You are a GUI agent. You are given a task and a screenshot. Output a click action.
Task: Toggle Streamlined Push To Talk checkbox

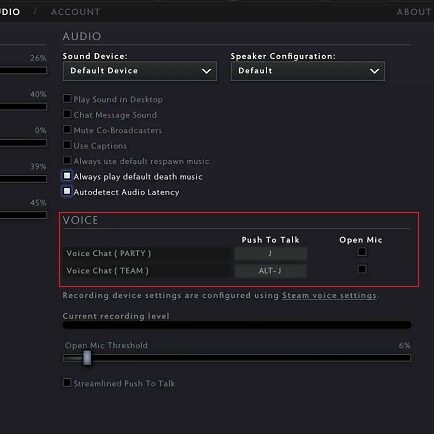pos(67,383)
